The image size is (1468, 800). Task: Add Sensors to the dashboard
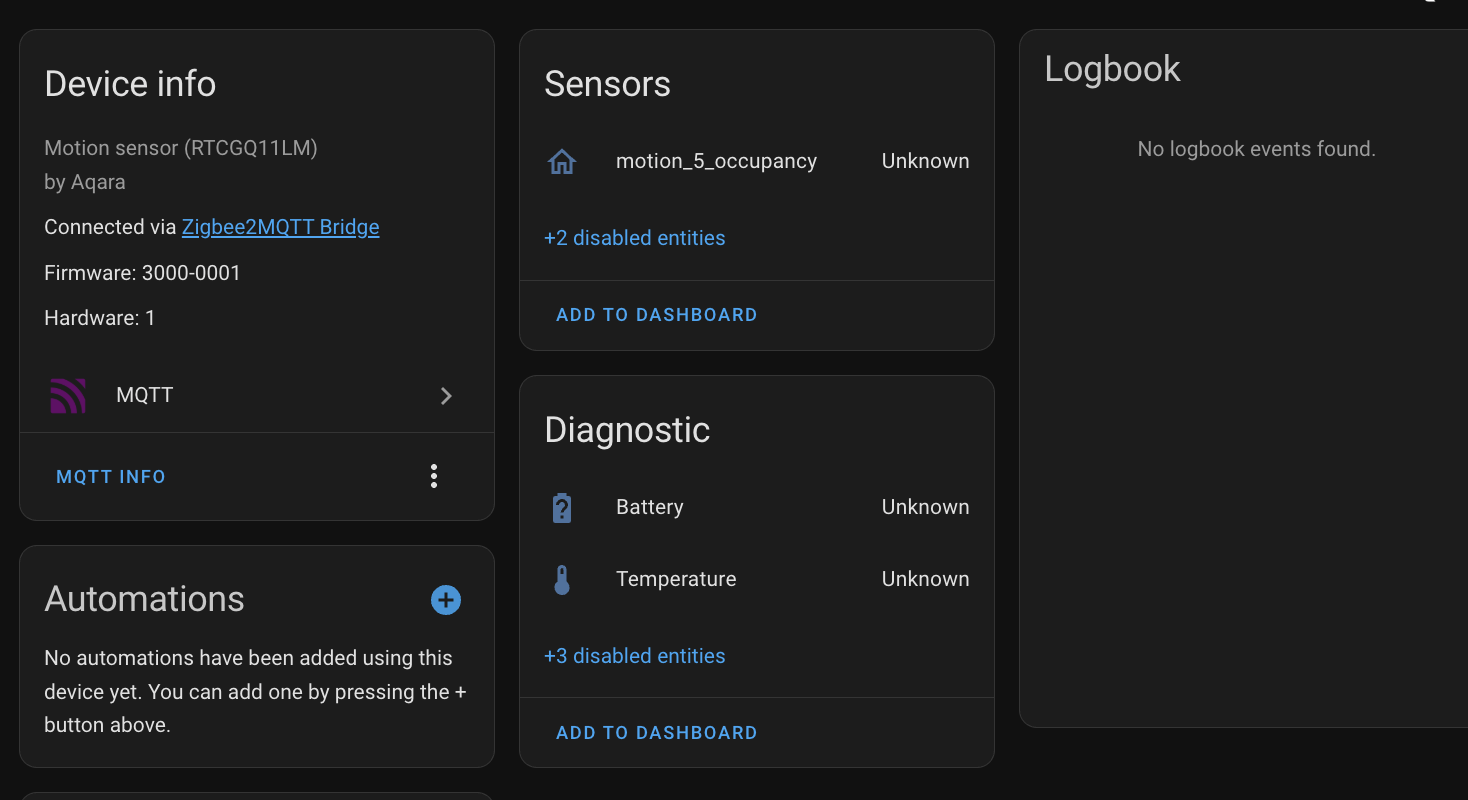pyautogui.click(x=656, y=314)
